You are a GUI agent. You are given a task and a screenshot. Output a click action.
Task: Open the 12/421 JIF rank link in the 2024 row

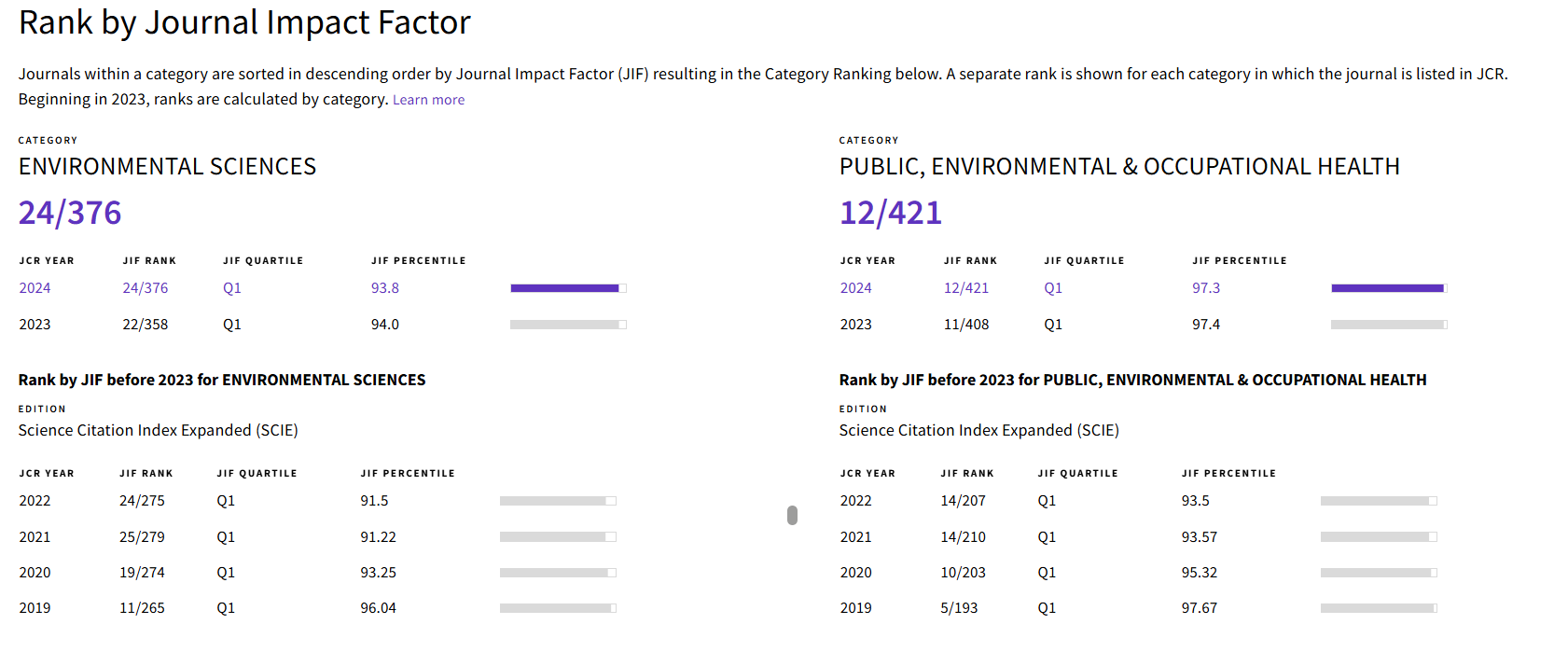click(965, 288)
